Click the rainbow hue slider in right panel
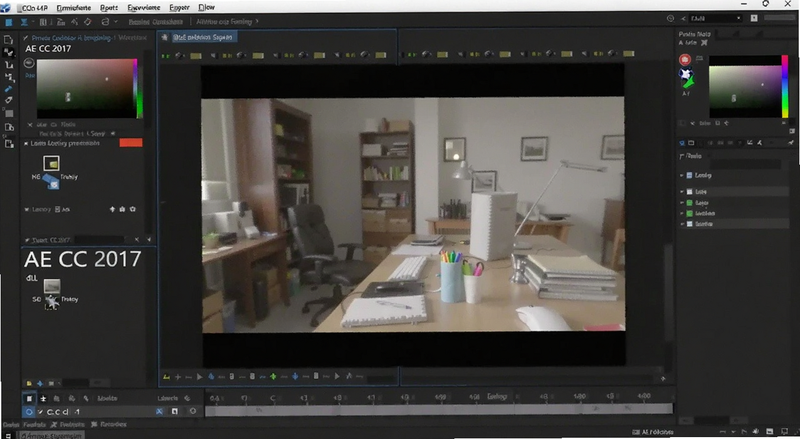 (785, 87)
